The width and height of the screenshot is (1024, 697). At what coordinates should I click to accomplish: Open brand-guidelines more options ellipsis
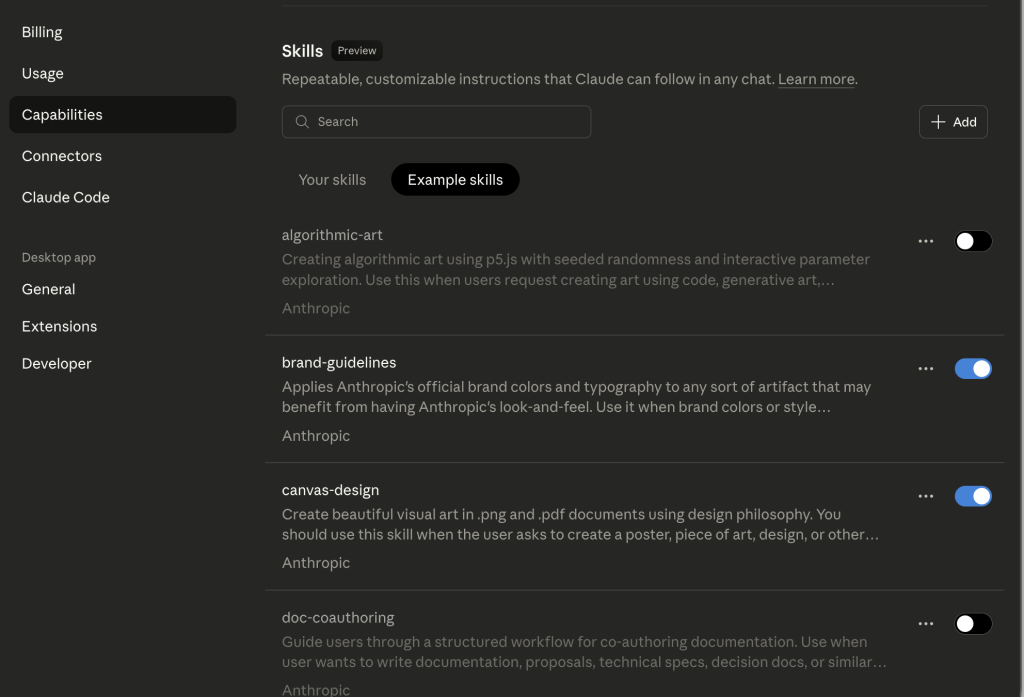[926, 369]
